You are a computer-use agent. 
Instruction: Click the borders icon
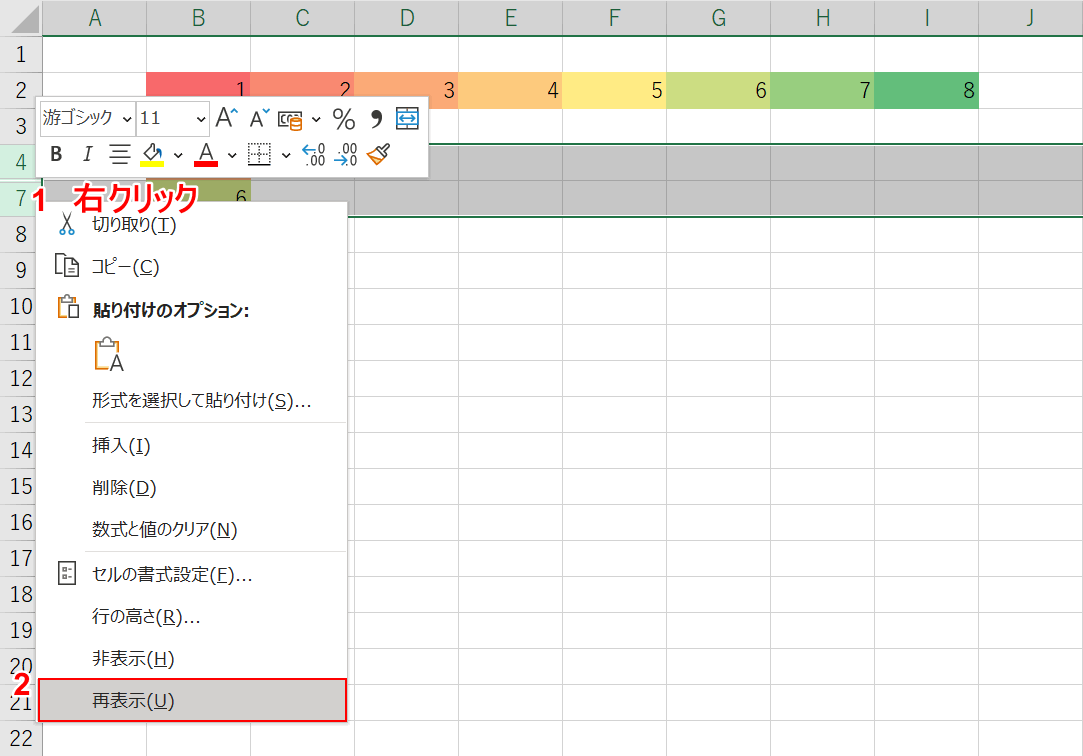click(259, 154)
